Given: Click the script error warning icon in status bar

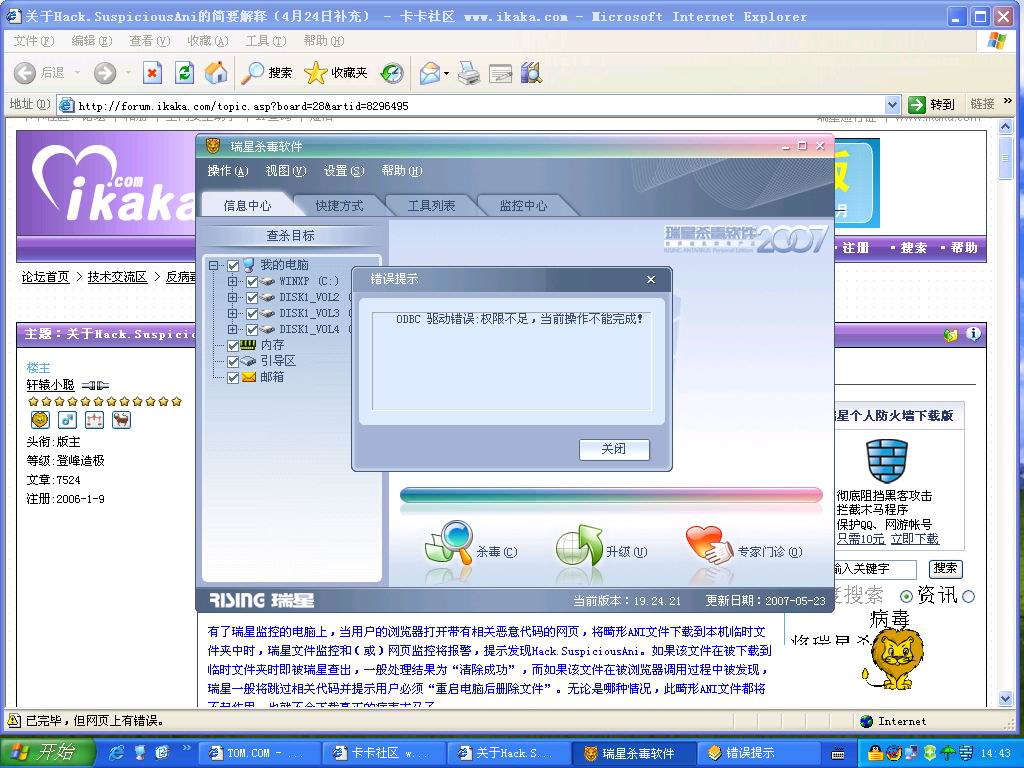Looking at the screenshot, I should 14,720.
